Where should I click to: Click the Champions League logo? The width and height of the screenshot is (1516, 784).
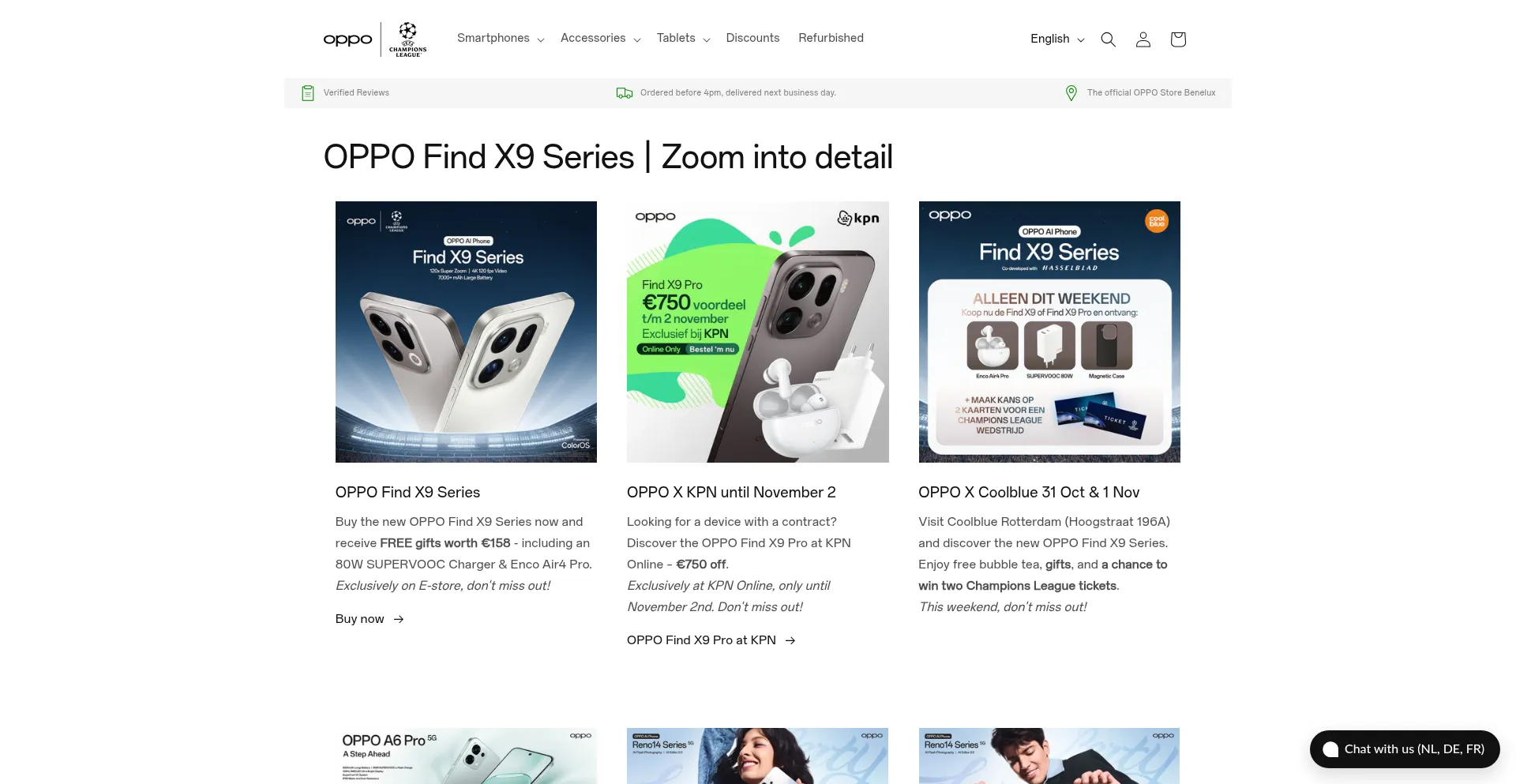tap(407, 39)
